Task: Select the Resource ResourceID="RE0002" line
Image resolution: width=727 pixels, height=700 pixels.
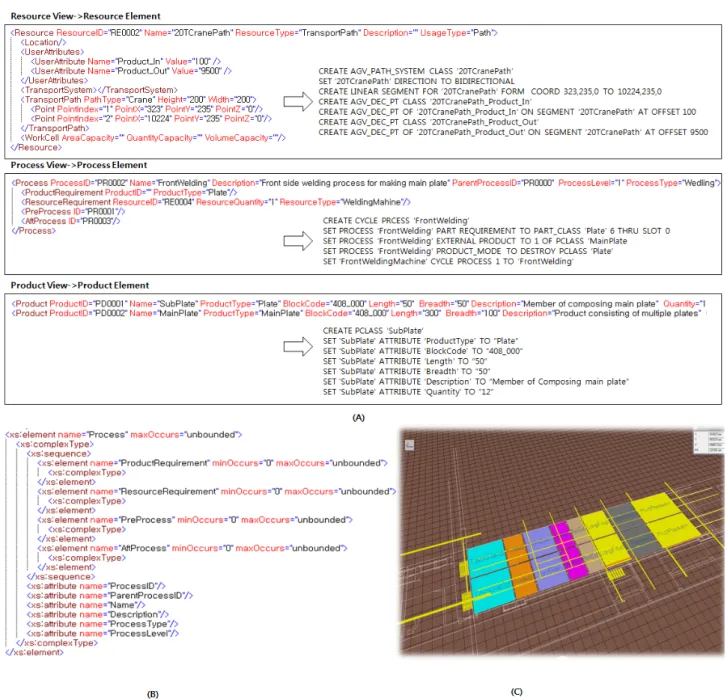Action: pos(254,33)
